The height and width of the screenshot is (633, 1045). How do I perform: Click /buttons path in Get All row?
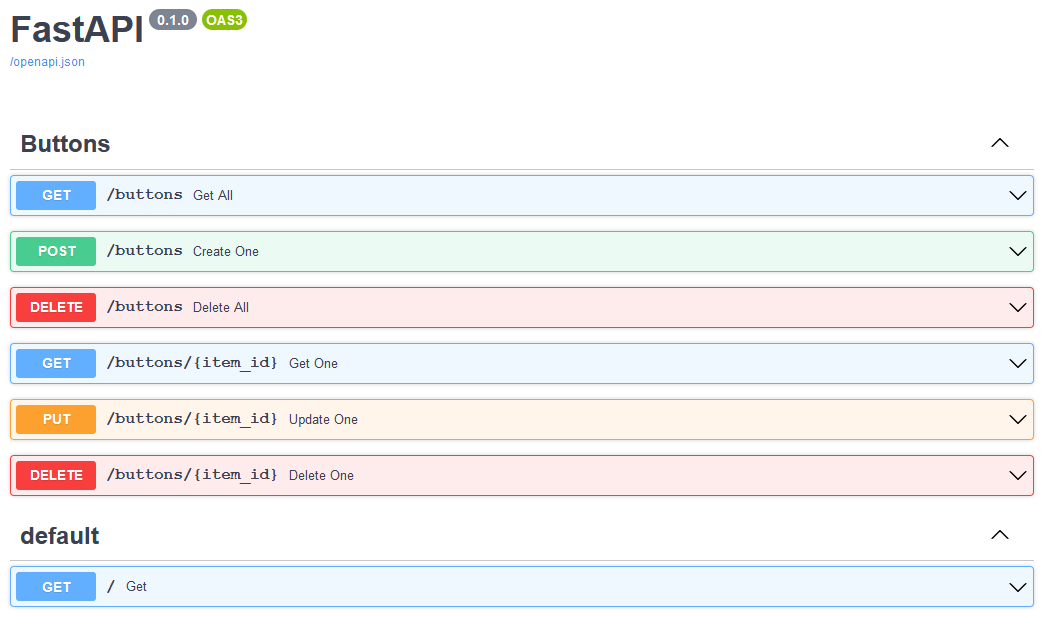(145, 195)
